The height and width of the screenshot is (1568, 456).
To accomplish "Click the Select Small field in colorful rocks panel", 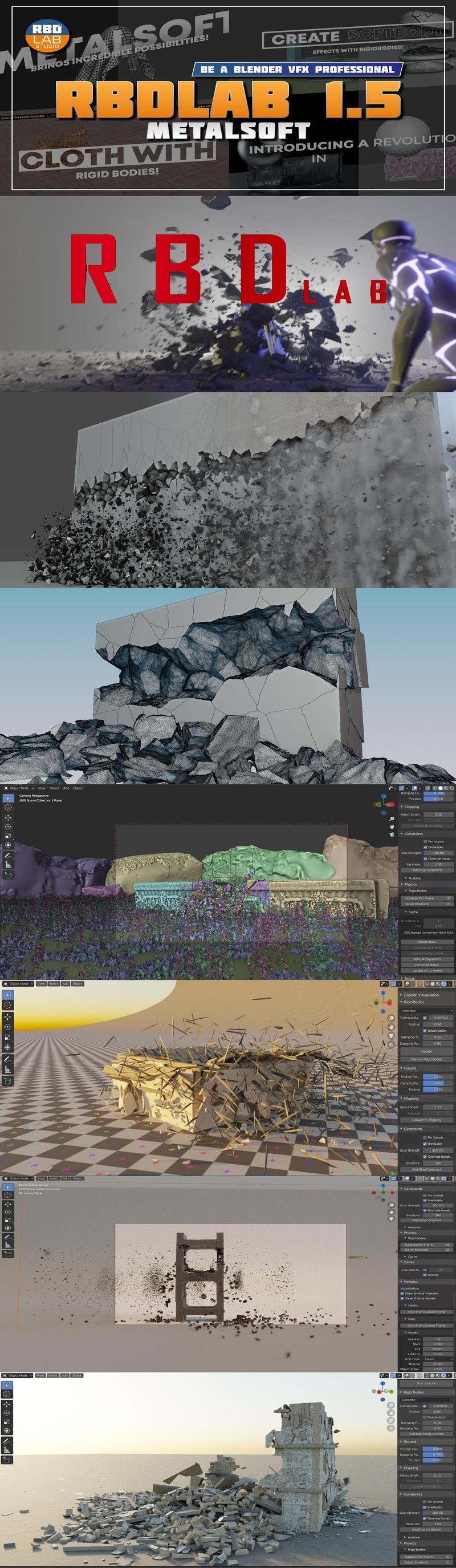I will click(438, 814).
